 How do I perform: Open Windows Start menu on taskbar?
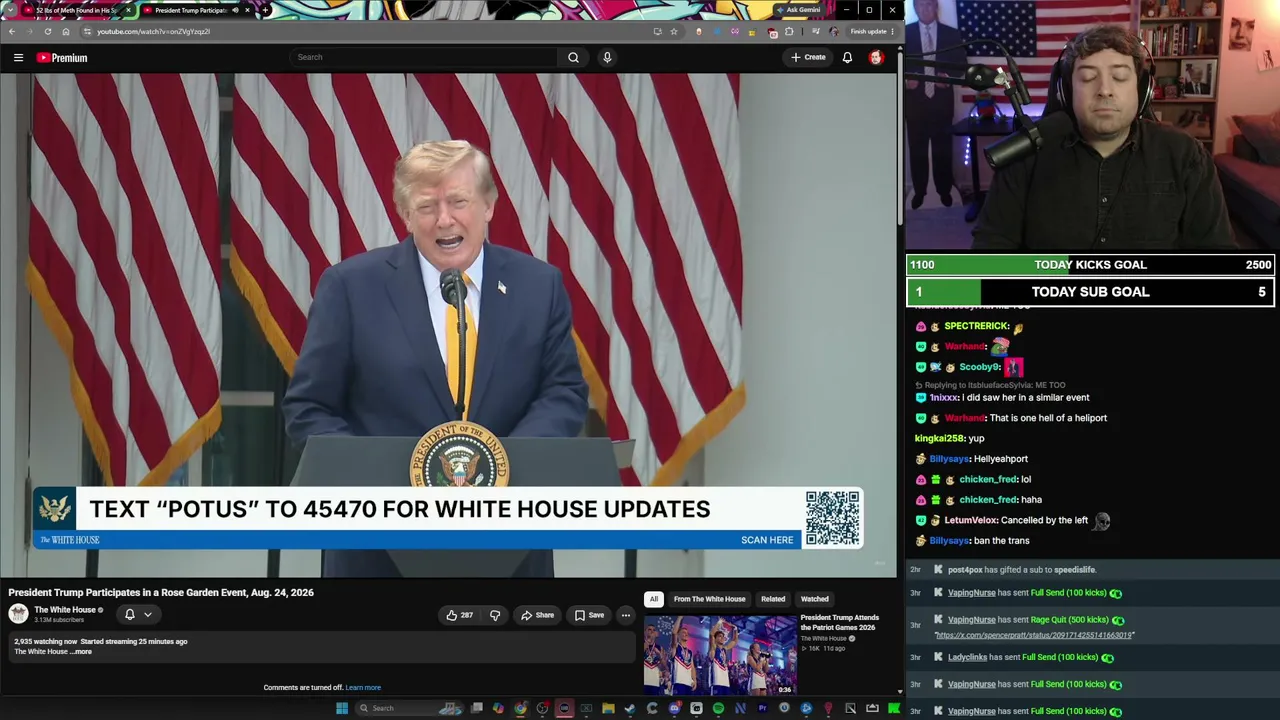[342, 708]
